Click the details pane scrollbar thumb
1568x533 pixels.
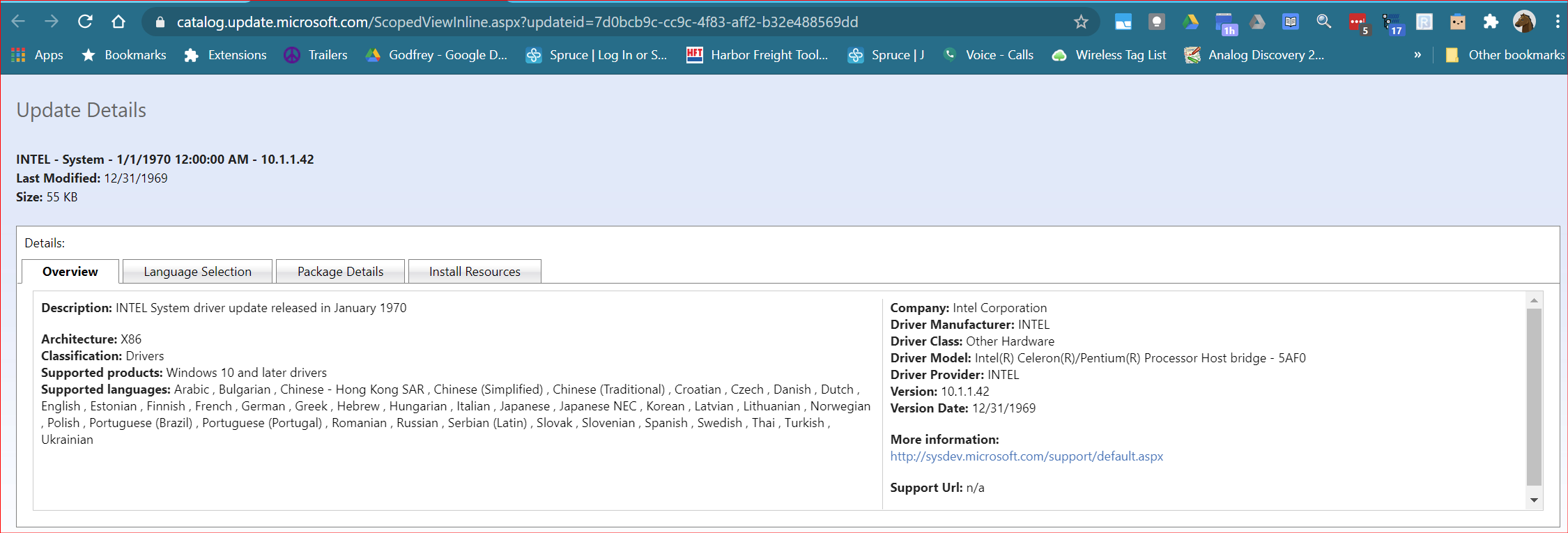click(1534, 396)
